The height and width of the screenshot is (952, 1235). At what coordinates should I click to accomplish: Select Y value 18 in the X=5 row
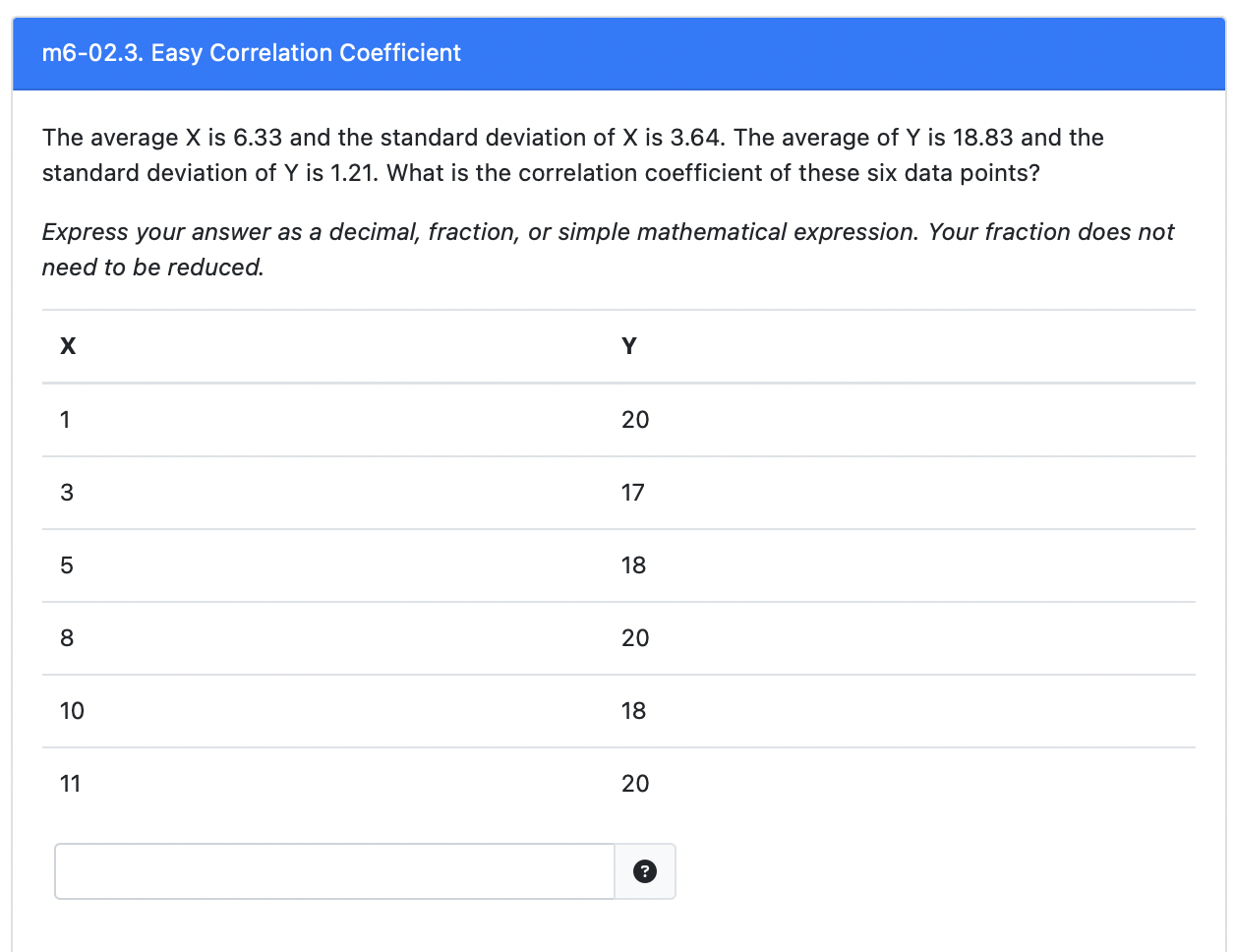pyautogui.click(x=634, y=565)
